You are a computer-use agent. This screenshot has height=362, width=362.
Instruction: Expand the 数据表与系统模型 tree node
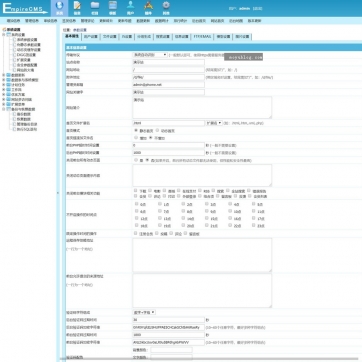click(4, 80)
